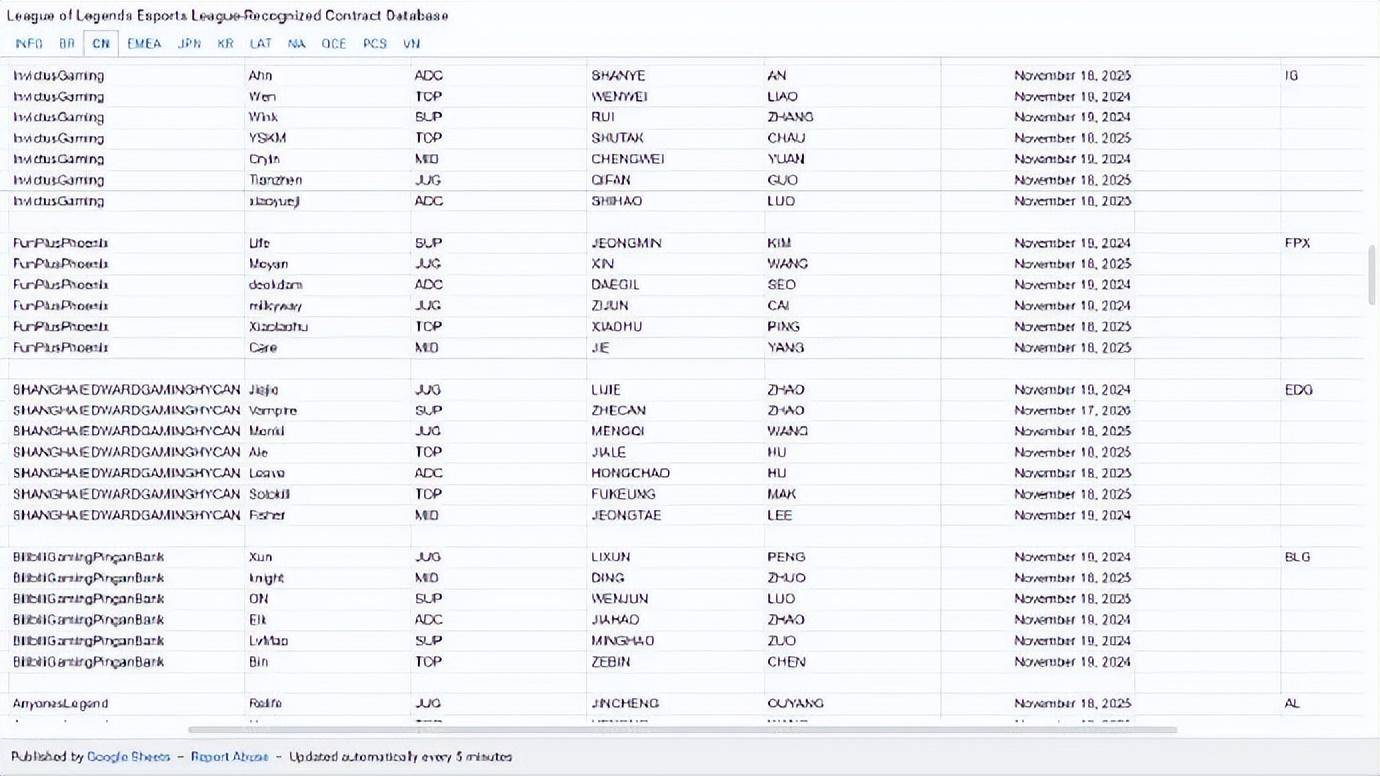Select the knight player cell
The image size is (1380, 776).
coord(328,578)
